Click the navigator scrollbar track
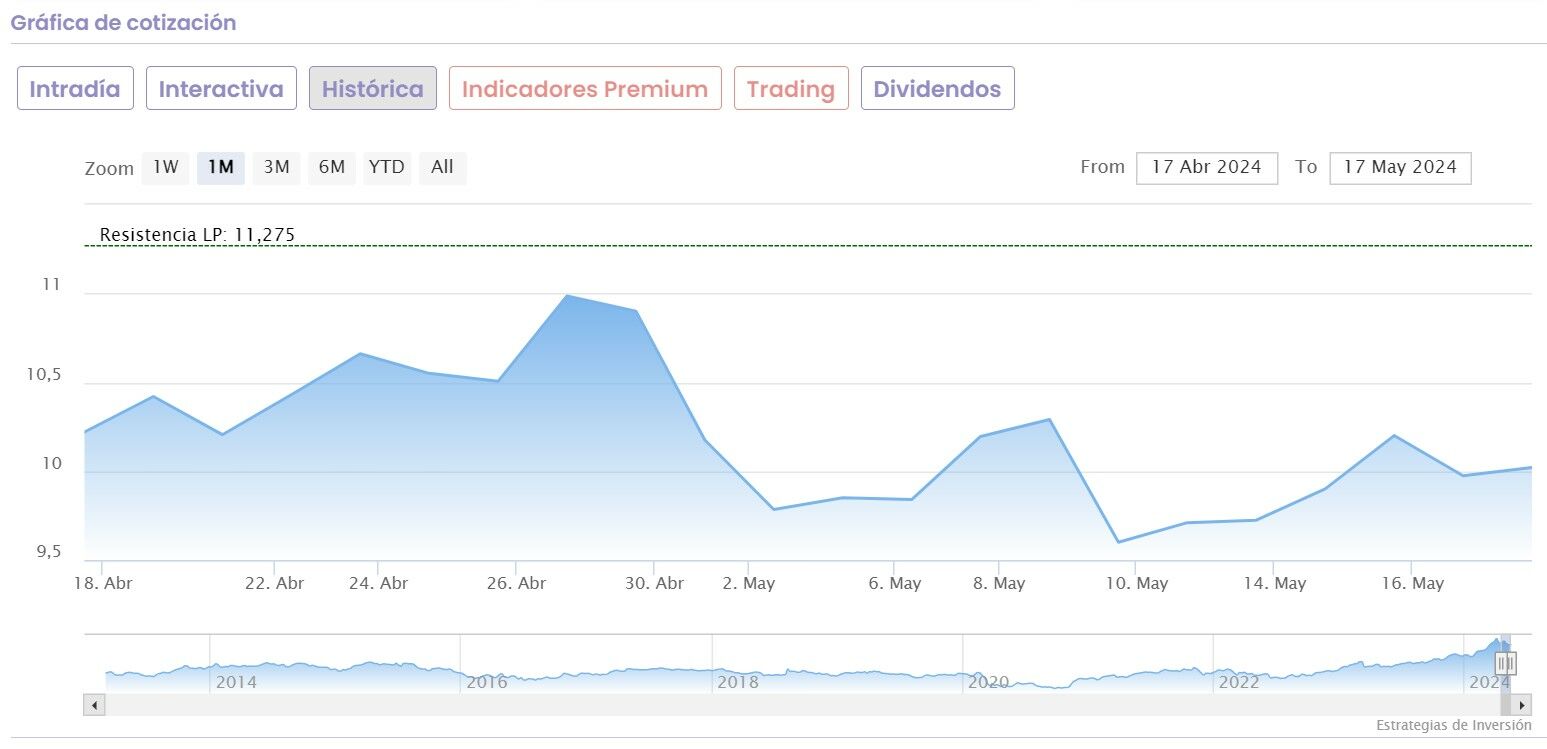The height and width of the screenshot is (749, 1547). coord(800,705)
